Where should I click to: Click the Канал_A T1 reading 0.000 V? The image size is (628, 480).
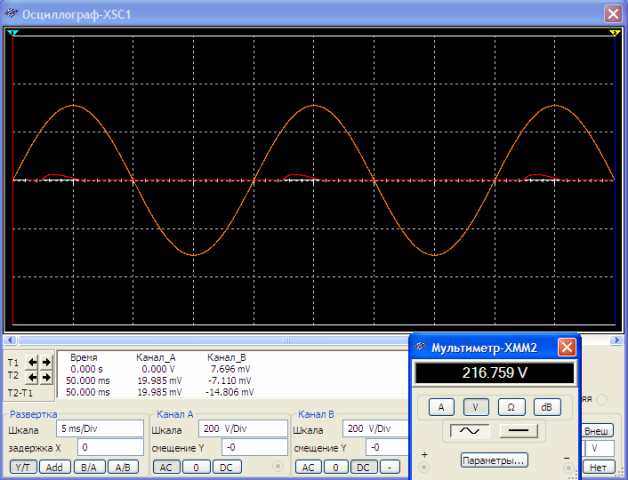click(x=158, y=369)
